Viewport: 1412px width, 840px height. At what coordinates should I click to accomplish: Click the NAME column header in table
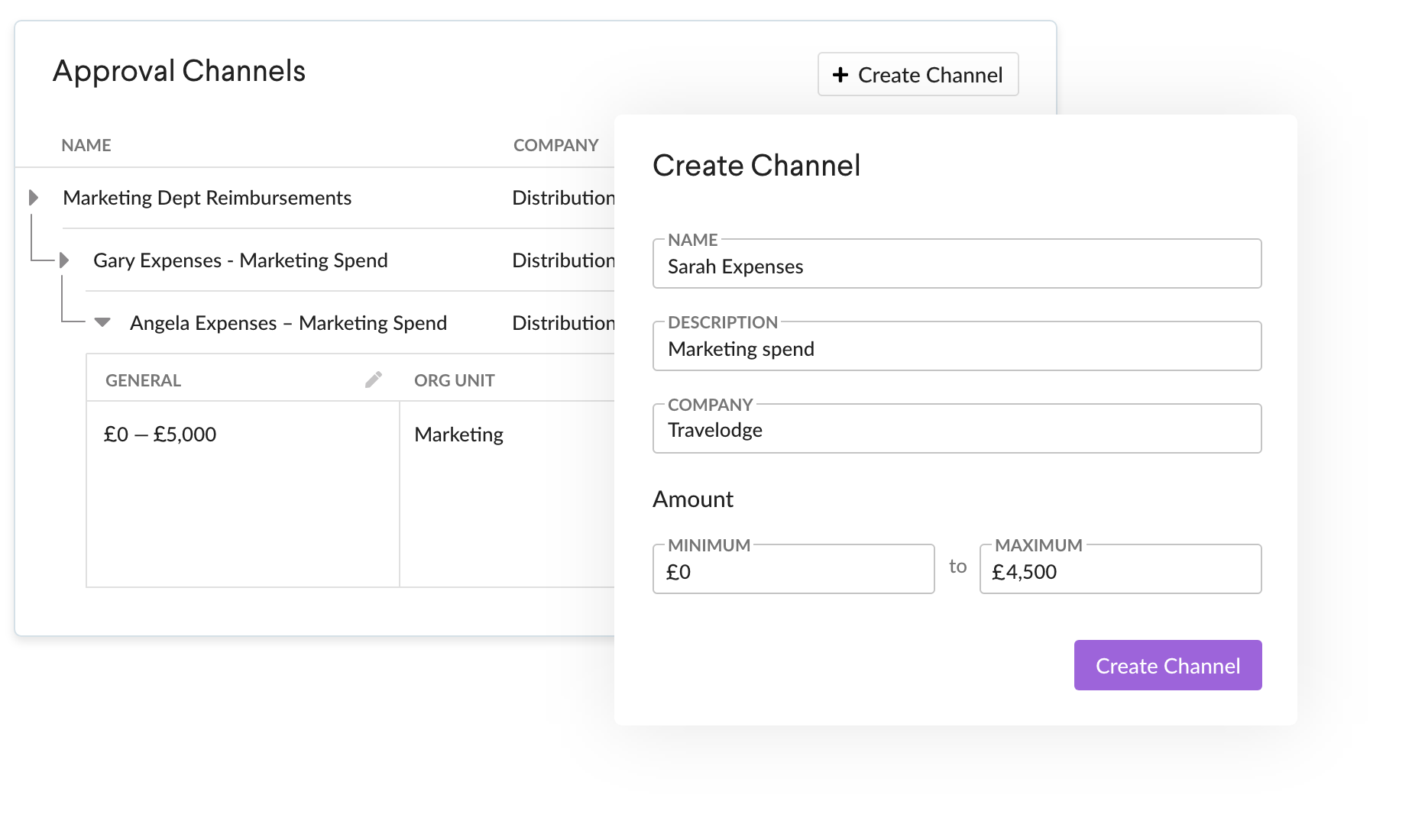coord(86,145)
